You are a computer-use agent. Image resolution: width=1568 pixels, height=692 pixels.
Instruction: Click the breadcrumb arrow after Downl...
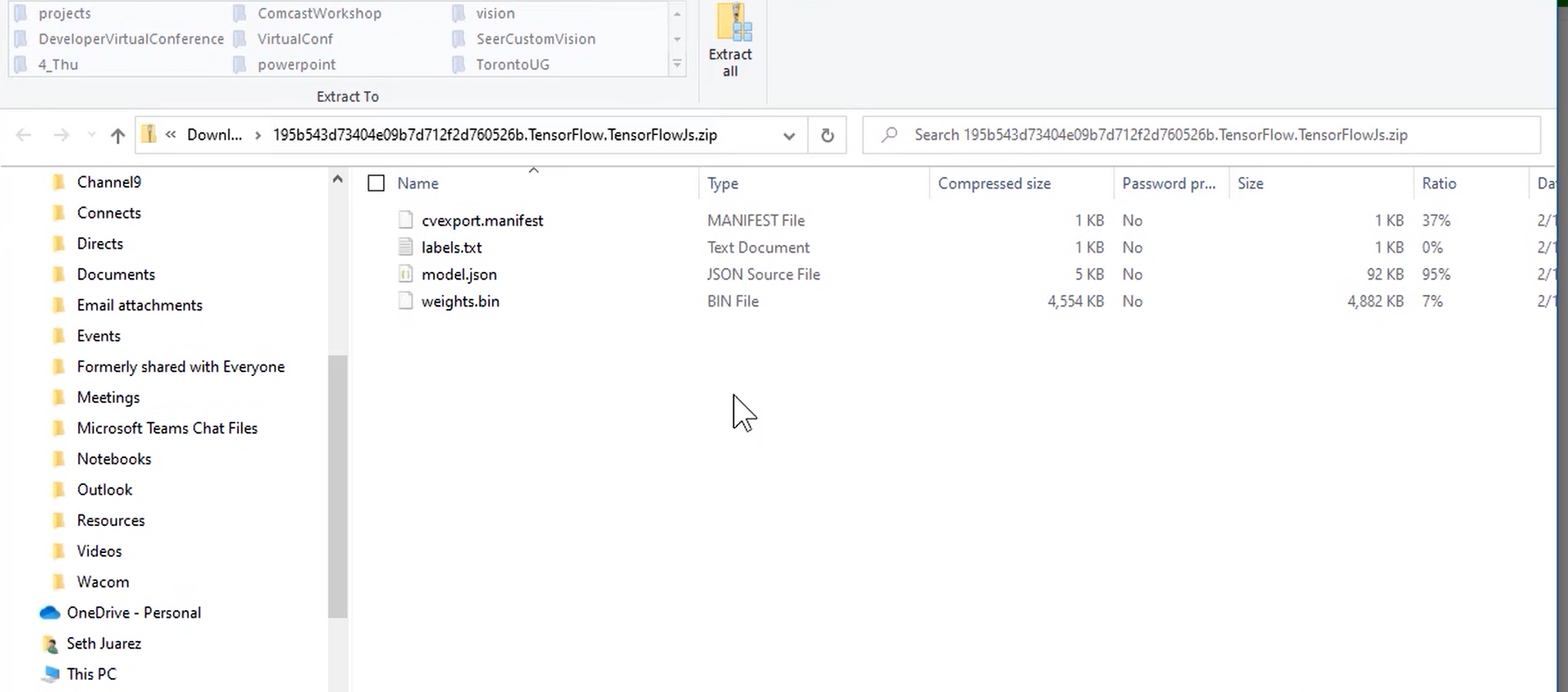pos(258,135)
